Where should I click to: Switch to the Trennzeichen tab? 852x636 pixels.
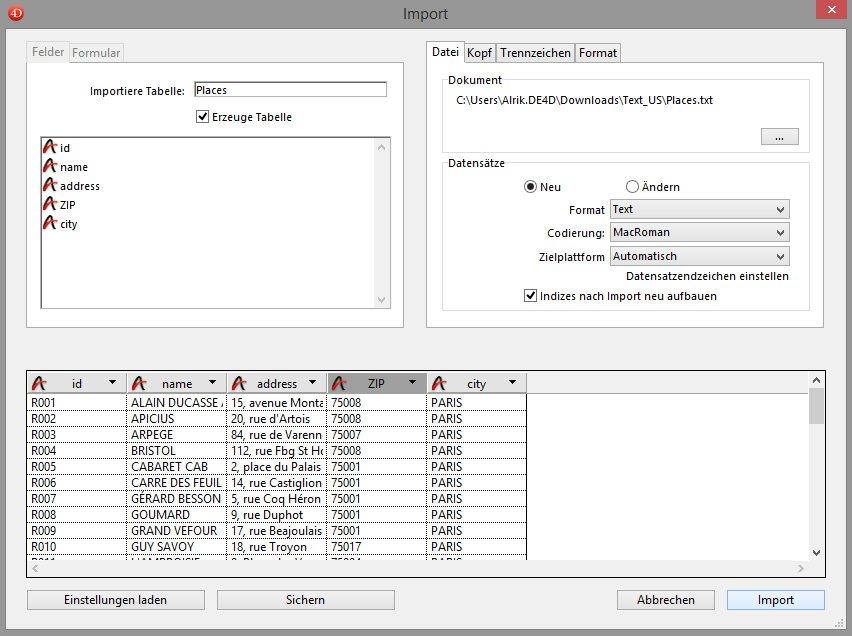(x=535, y=53)
